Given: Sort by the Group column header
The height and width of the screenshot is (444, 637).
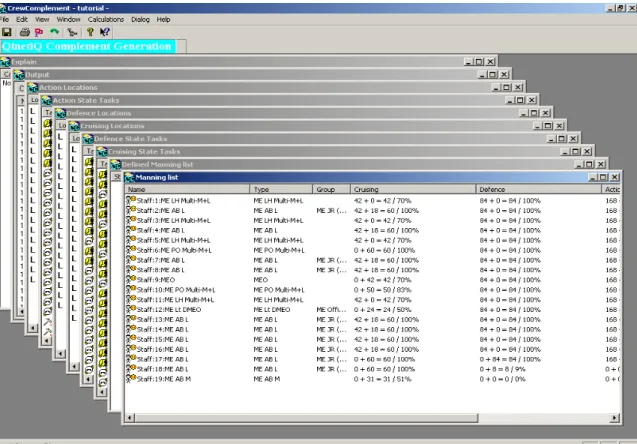Looking at the screenshot, I should [331, 189].
